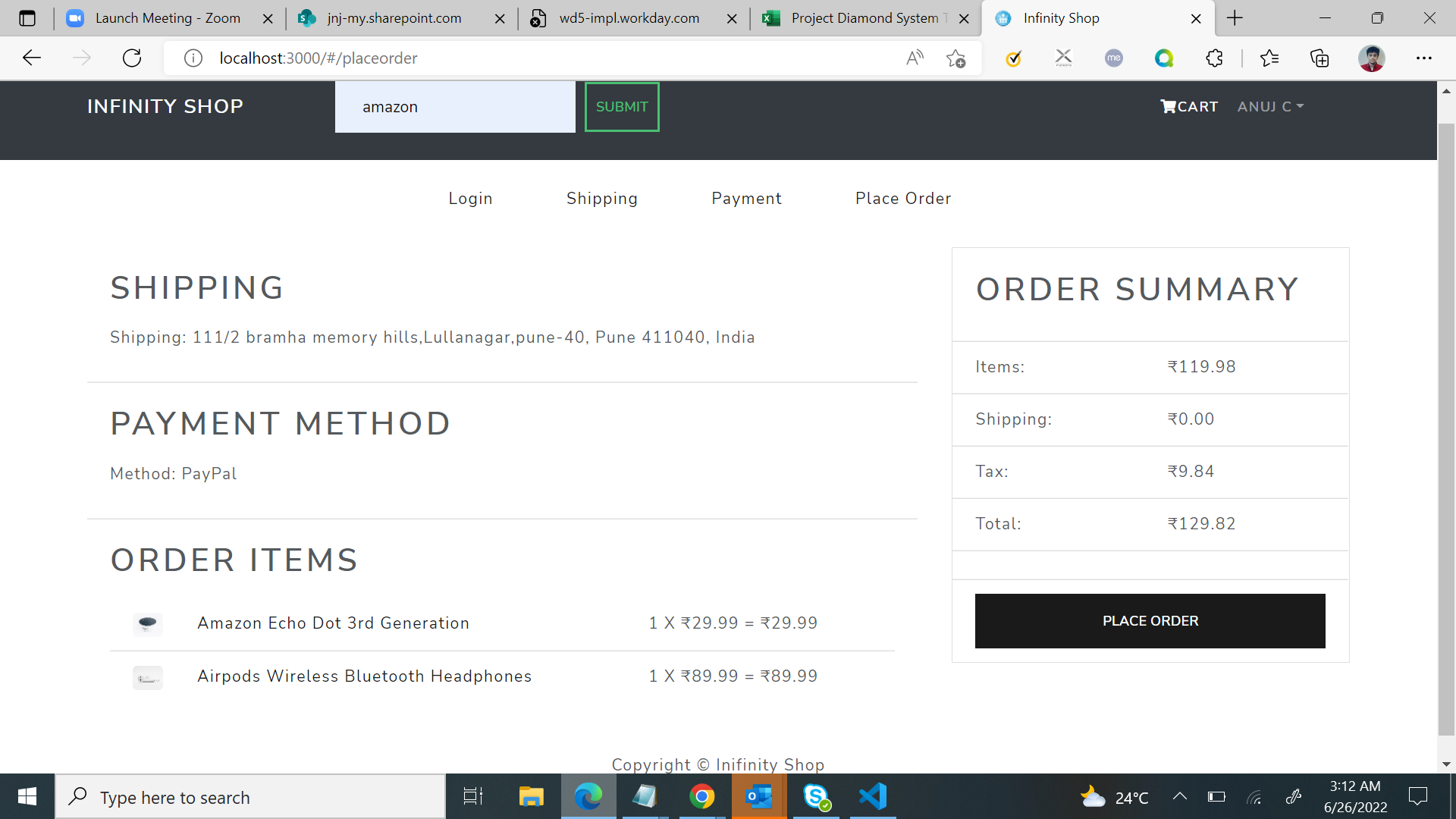Click the browser profile avatar

point(1371,58)
